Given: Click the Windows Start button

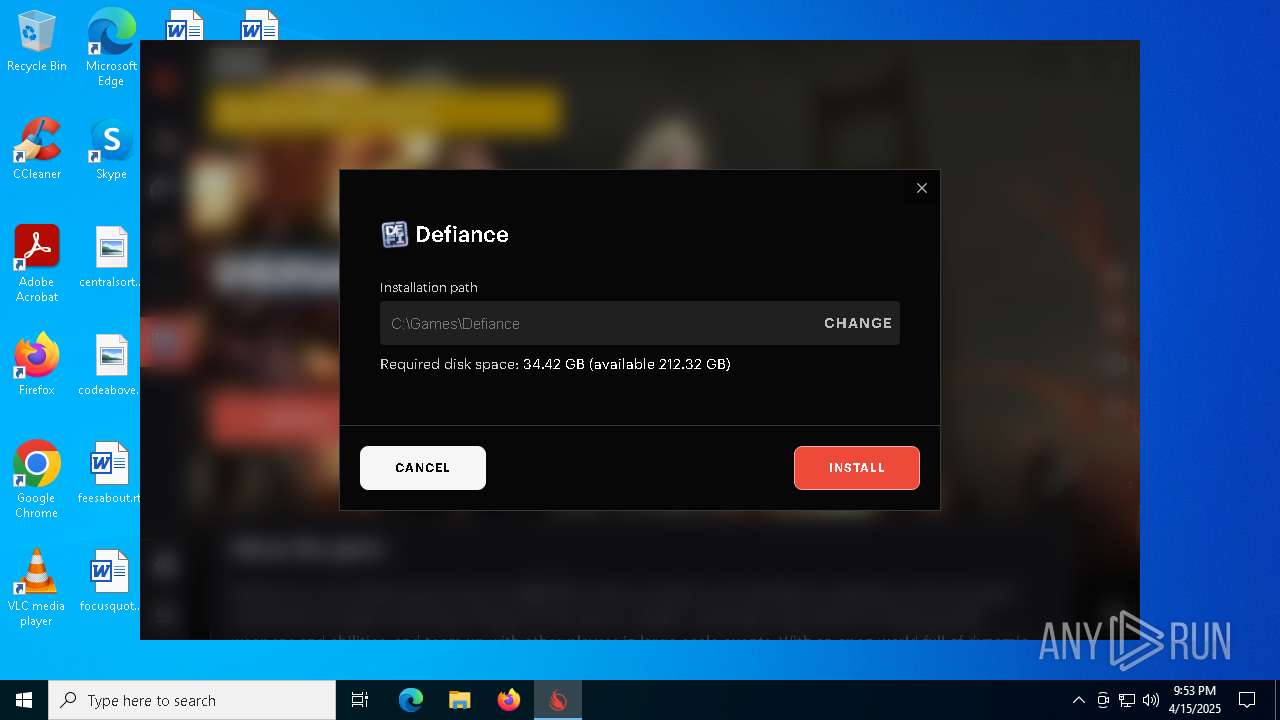Looking at the screenshot, I should point(24,700).
